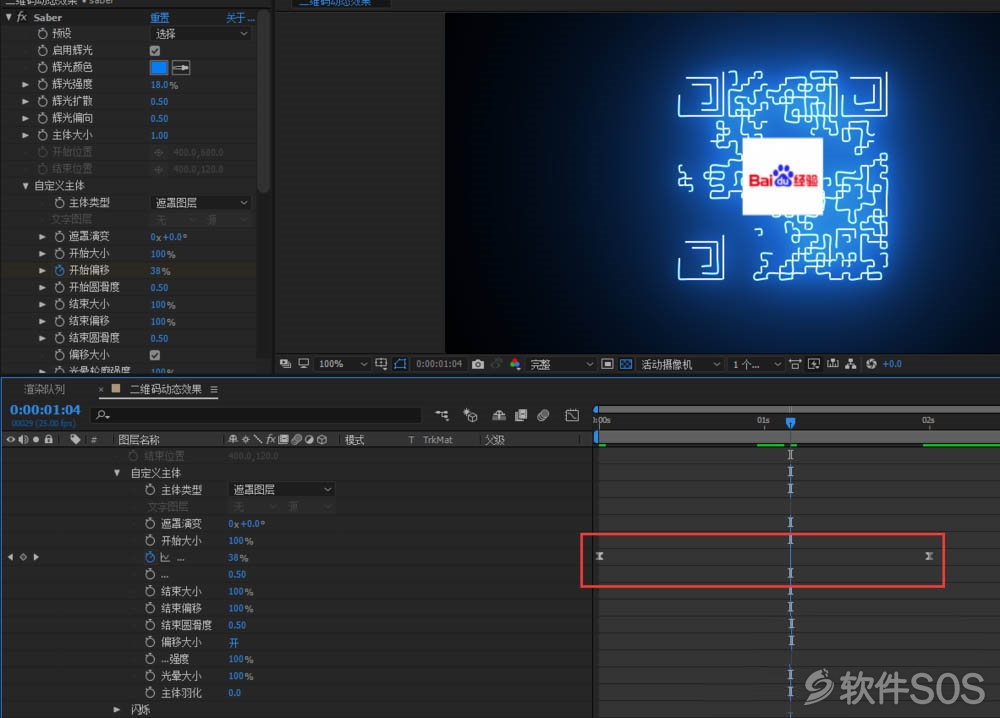The width and height of the screenshot is (1000, 718).
Task: Click the 0:00:01:04 viewer timecode
Action: pyautogui.click(x=439, y=364)
